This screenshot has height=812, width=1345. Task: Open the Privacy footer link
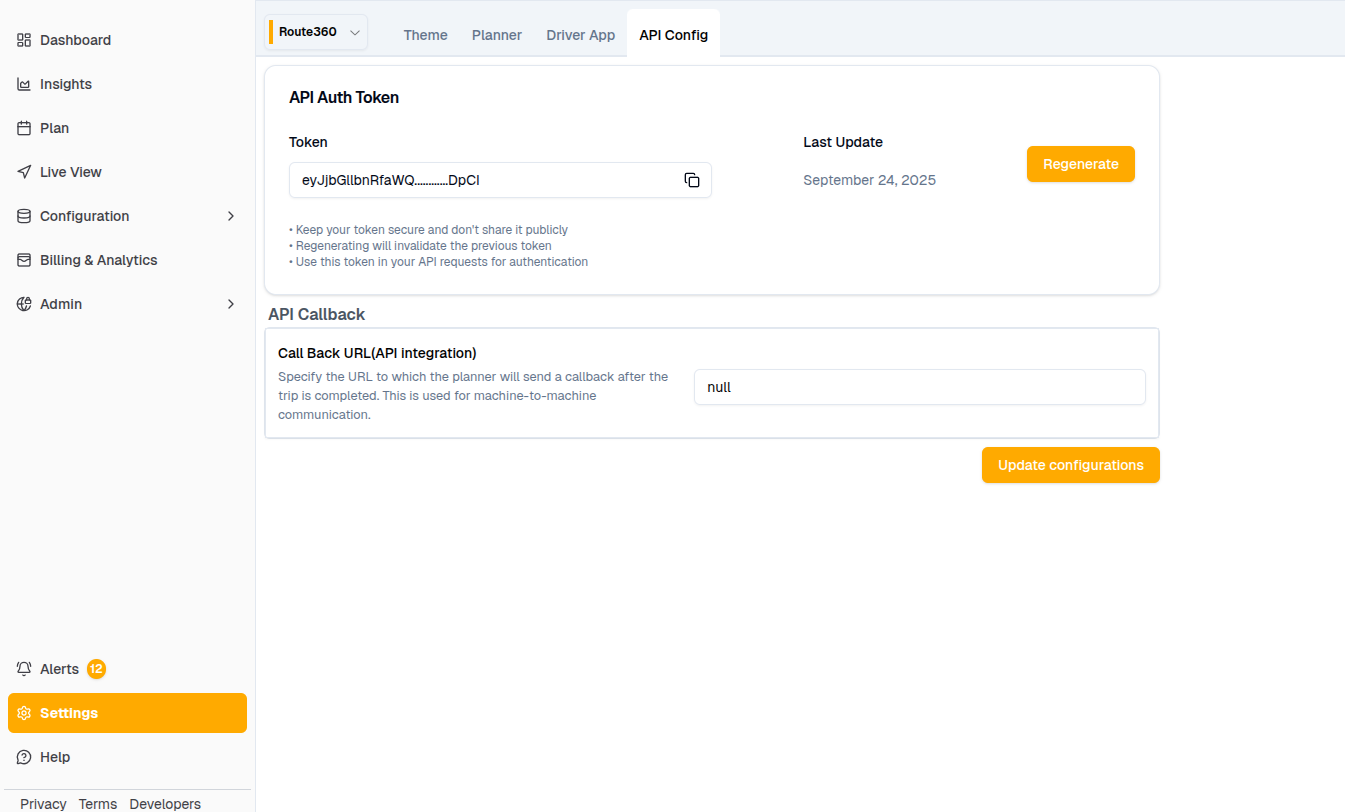pyautogui.click(x=43, y=804)
